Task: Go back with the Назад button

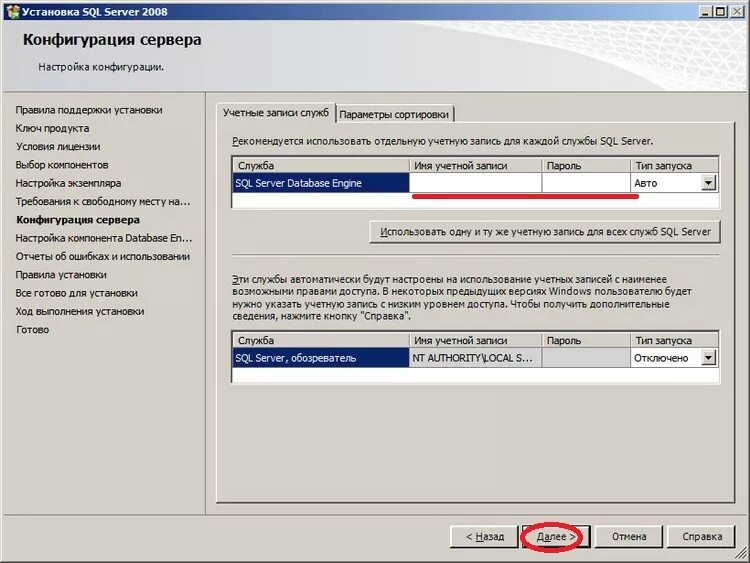Action: click(x=484, y=537)
